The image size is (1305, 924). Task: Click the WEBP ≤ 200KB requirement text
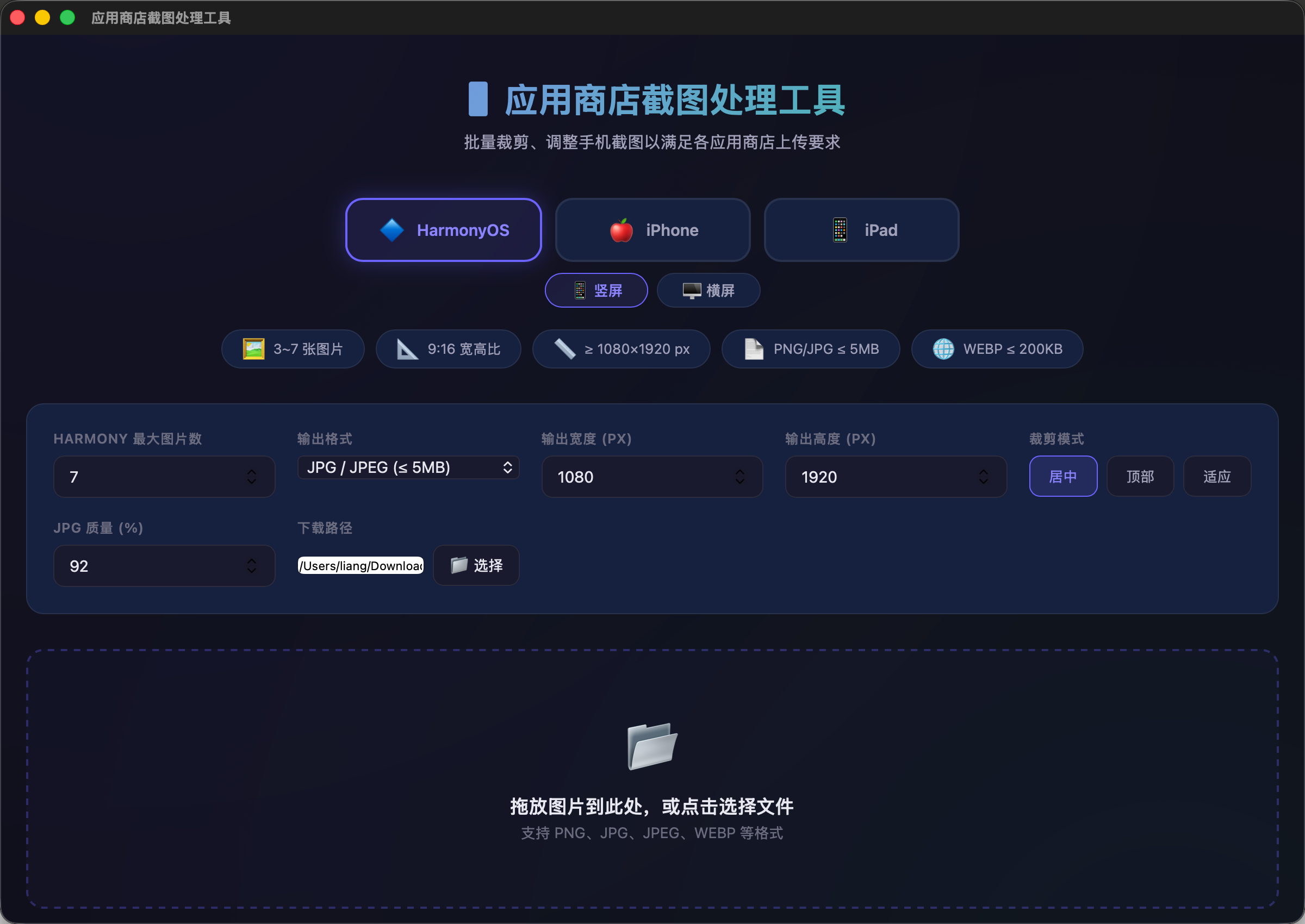[x=1012, y=349]
